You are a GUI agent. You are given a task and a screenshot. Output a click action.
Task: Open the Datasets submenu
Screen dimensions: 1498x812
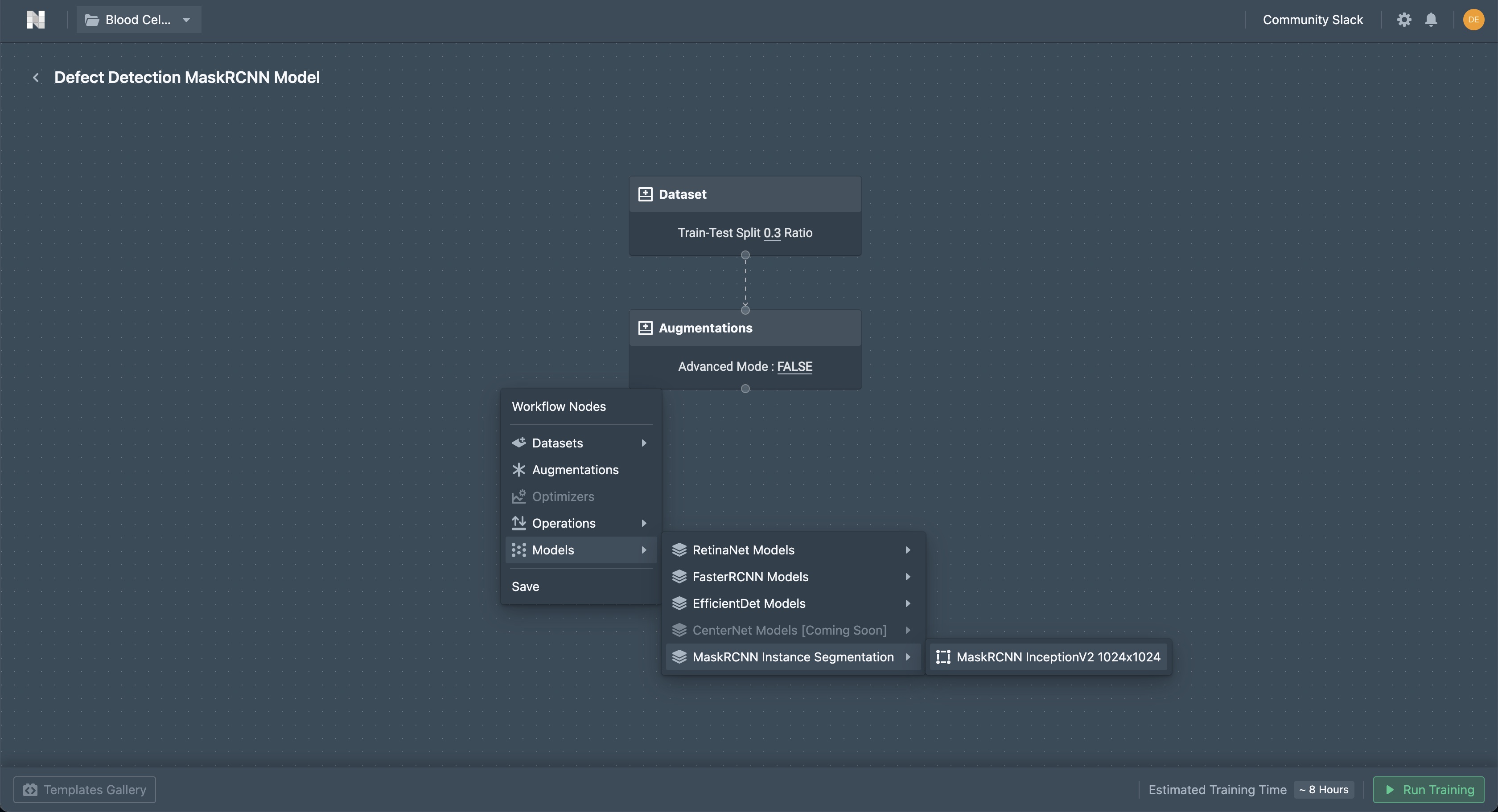[x=580, y=443]
